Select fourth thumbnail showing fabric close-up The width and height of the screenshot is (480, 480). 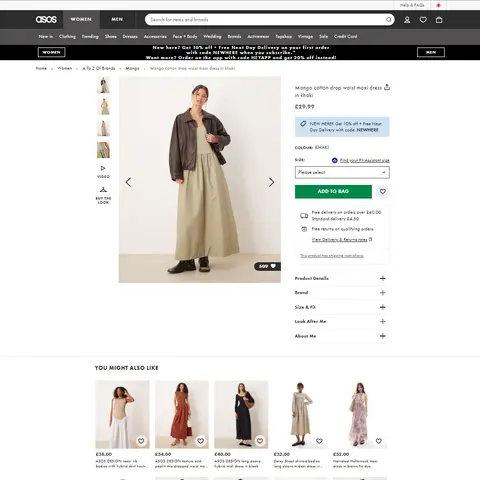tap(103, 150)
